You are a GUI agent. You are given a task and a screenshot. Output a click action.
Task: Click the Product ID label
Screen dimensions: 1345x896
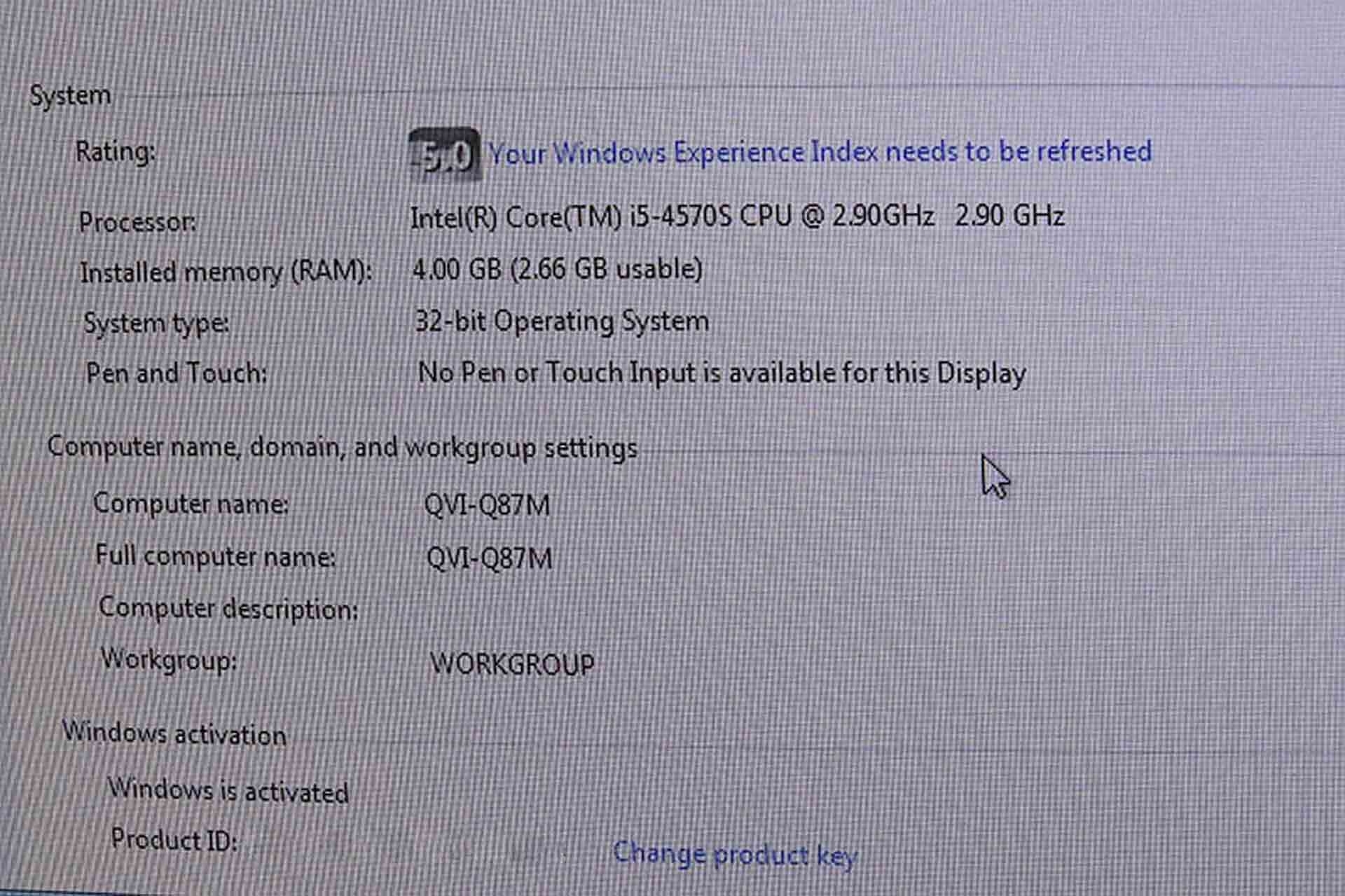click(174, 839)
